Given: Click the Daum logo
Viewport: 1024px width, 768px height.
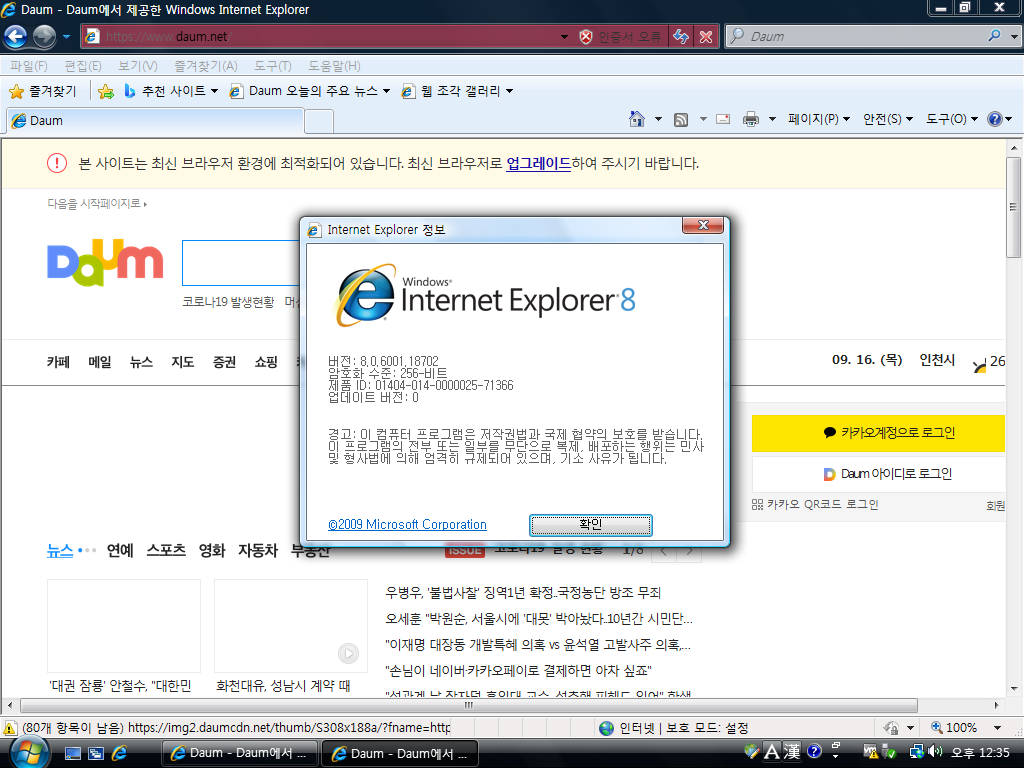Looking at the screenshot, I should click(x=105, y=263).
